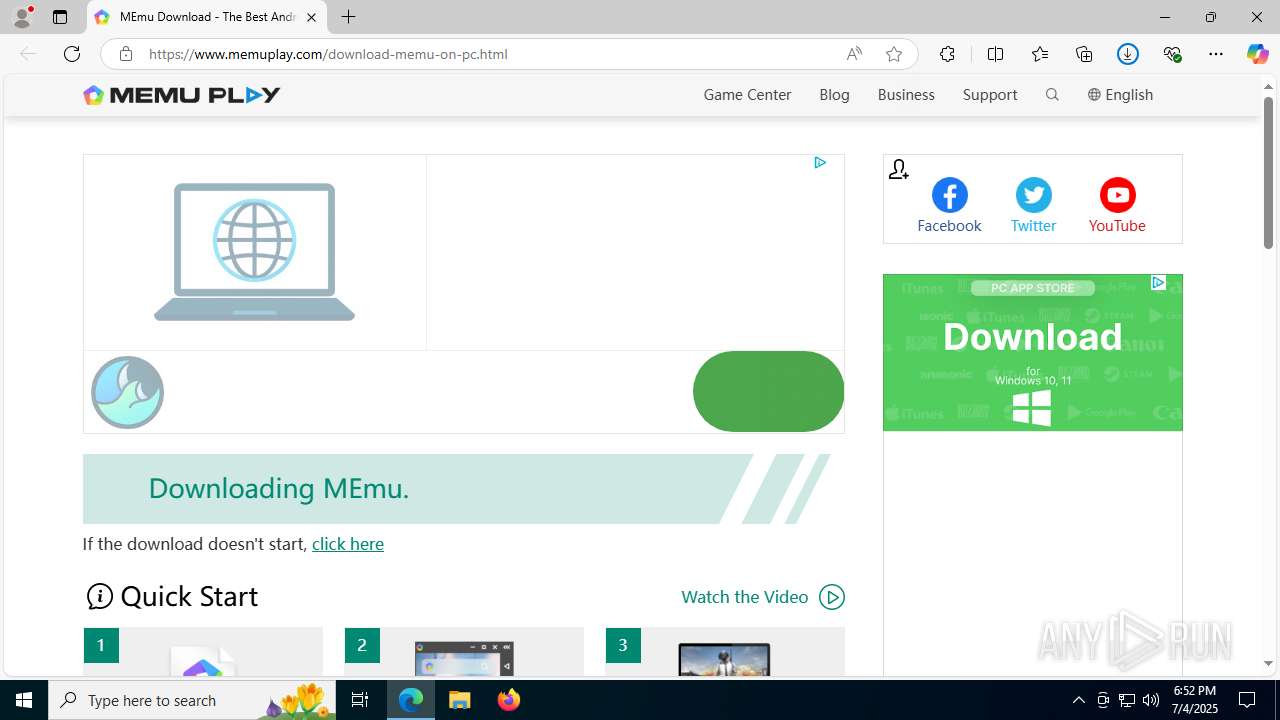Click scrollbar down arrow
This screenshot has width=1280, height=720.
pyautogui.click(x=1268, y=663)
